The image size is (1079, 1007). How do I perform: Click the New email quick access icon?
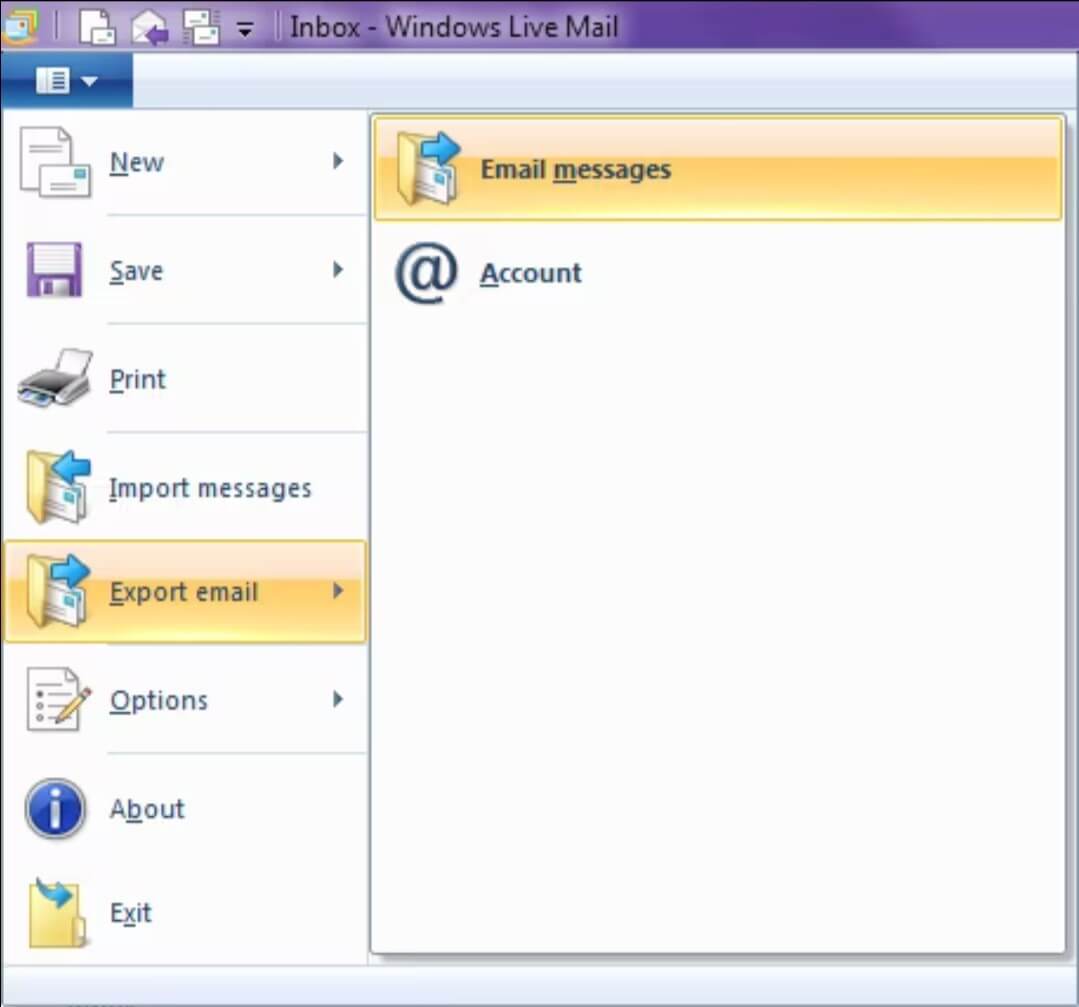pyautogui.click(x=97, y=27)
